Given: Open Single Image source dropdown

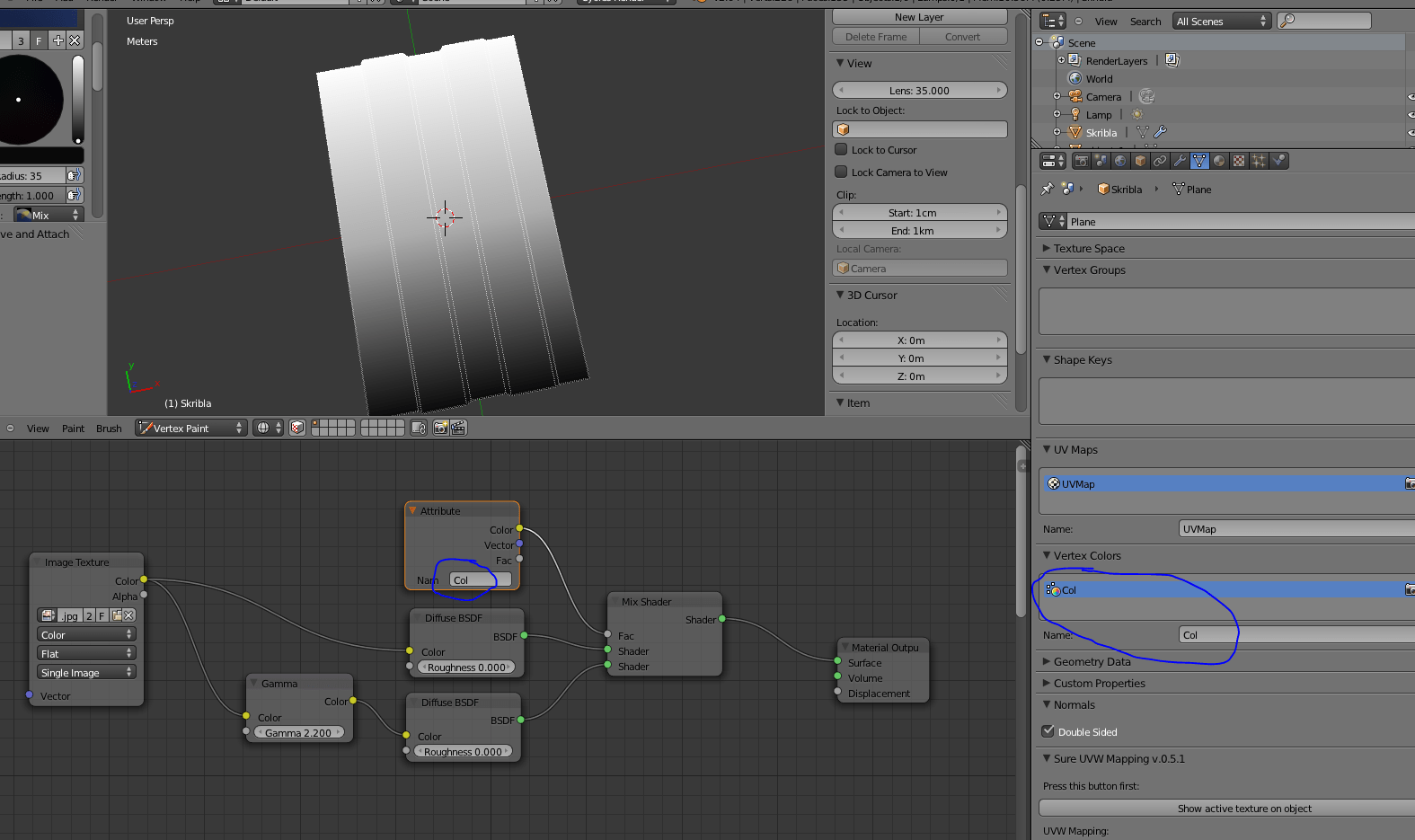Looking at the screenshot, I should (x=85, y=672).
